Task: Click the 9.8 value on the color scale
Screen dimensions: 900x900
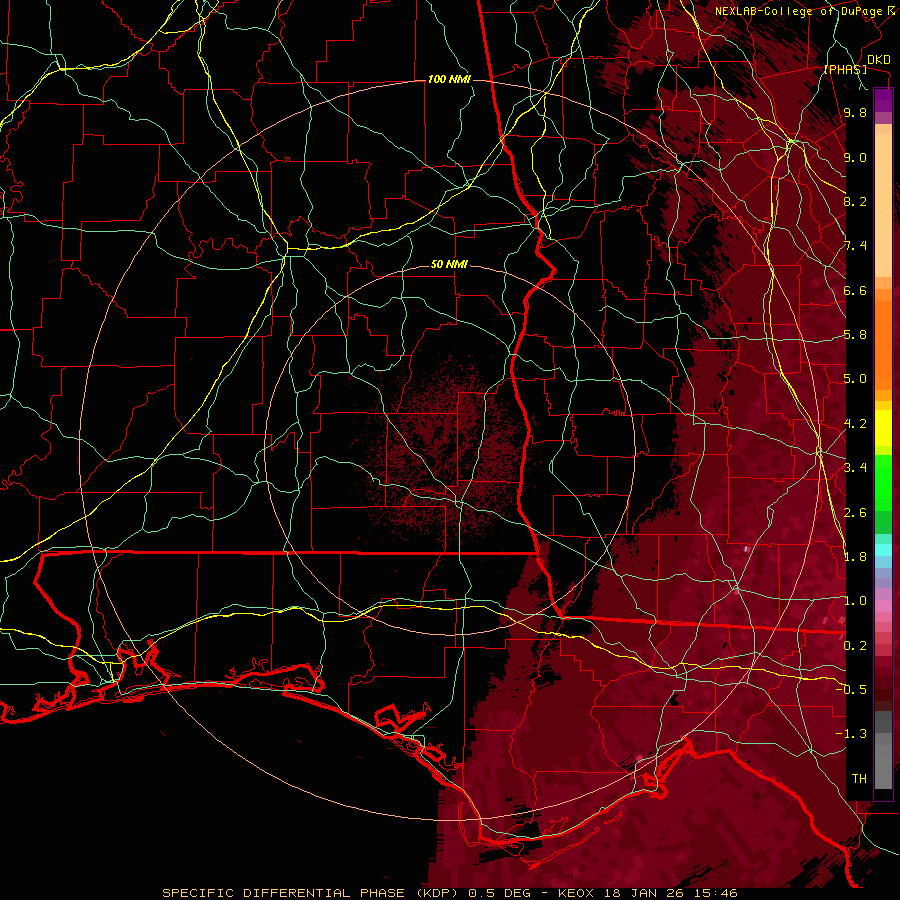Action: [855, 113]
